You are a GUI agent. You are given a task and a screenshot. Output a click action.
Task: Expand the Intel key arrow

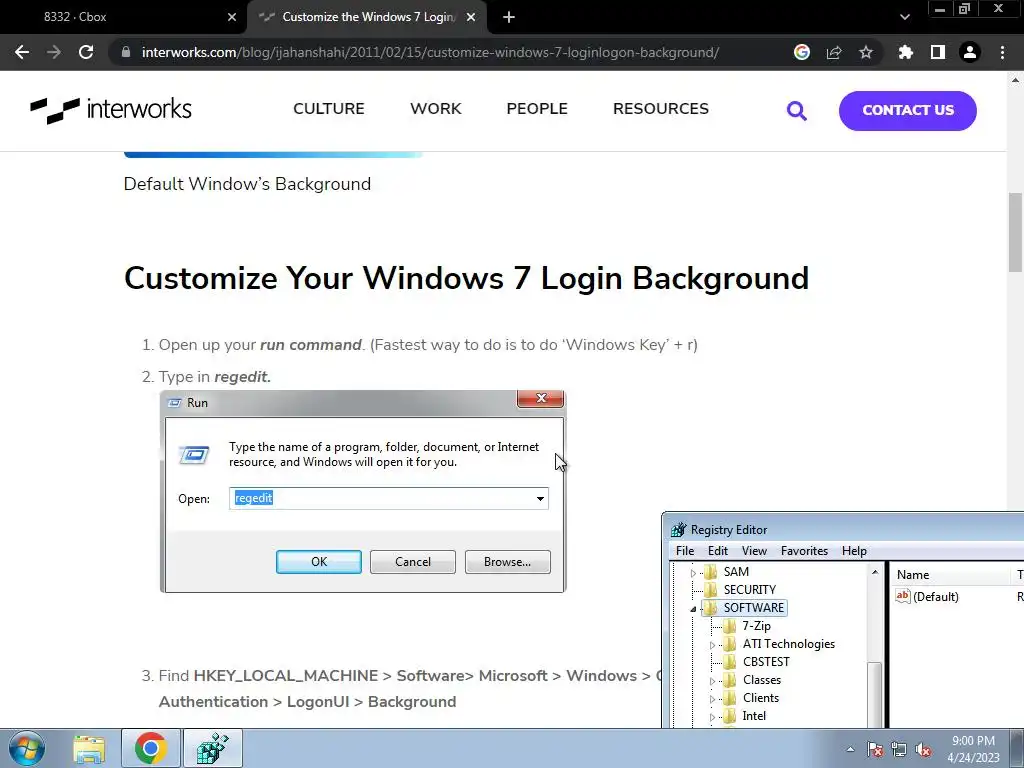pyautogui.click(x=712, y=717)
